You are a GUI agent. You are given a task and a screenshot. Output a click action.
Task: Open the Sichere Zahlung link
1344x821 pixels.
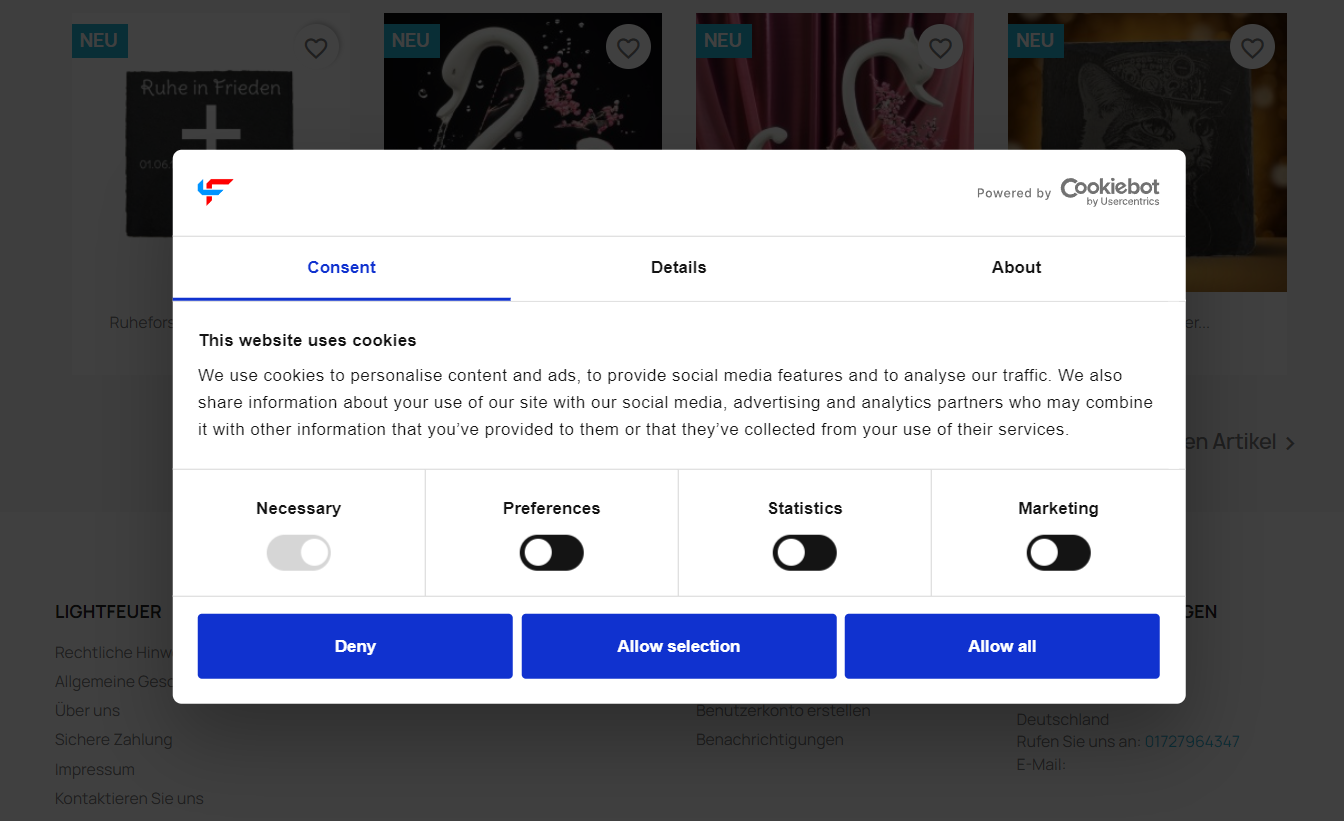point(114,740)
